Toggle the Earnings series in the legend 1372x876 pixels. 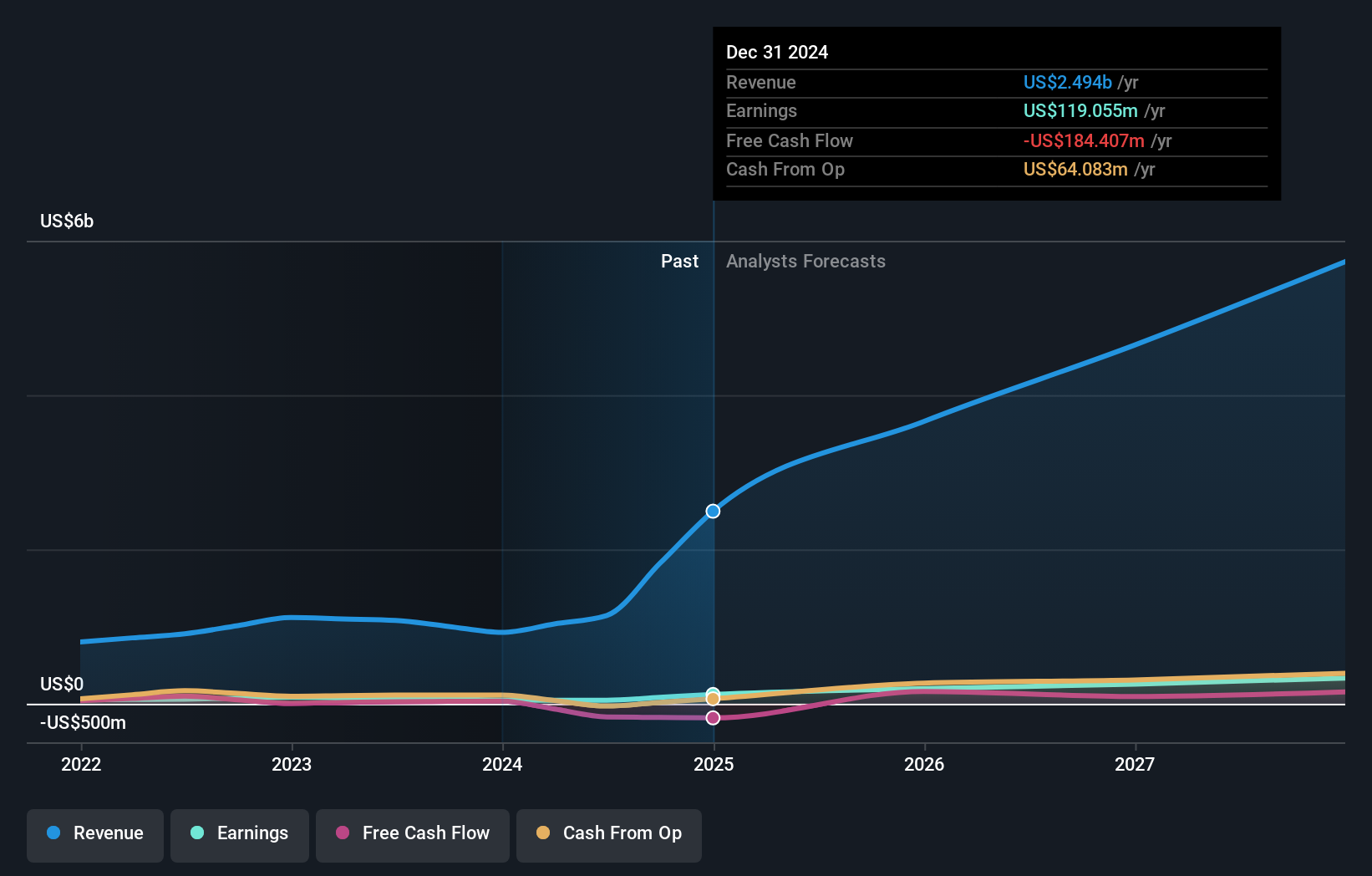coord(240,835)
